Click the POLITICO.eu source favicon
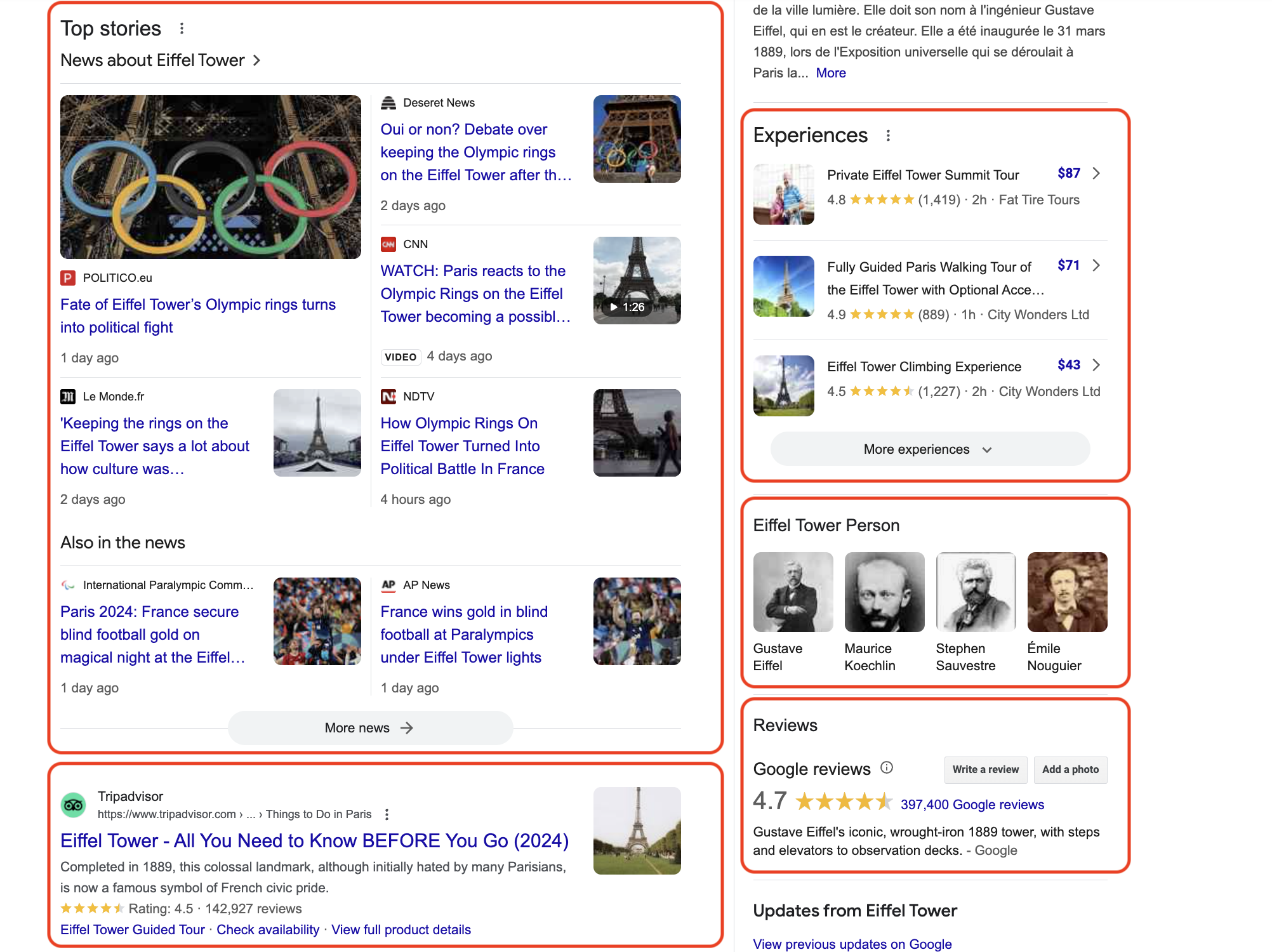 coord(68,278)
